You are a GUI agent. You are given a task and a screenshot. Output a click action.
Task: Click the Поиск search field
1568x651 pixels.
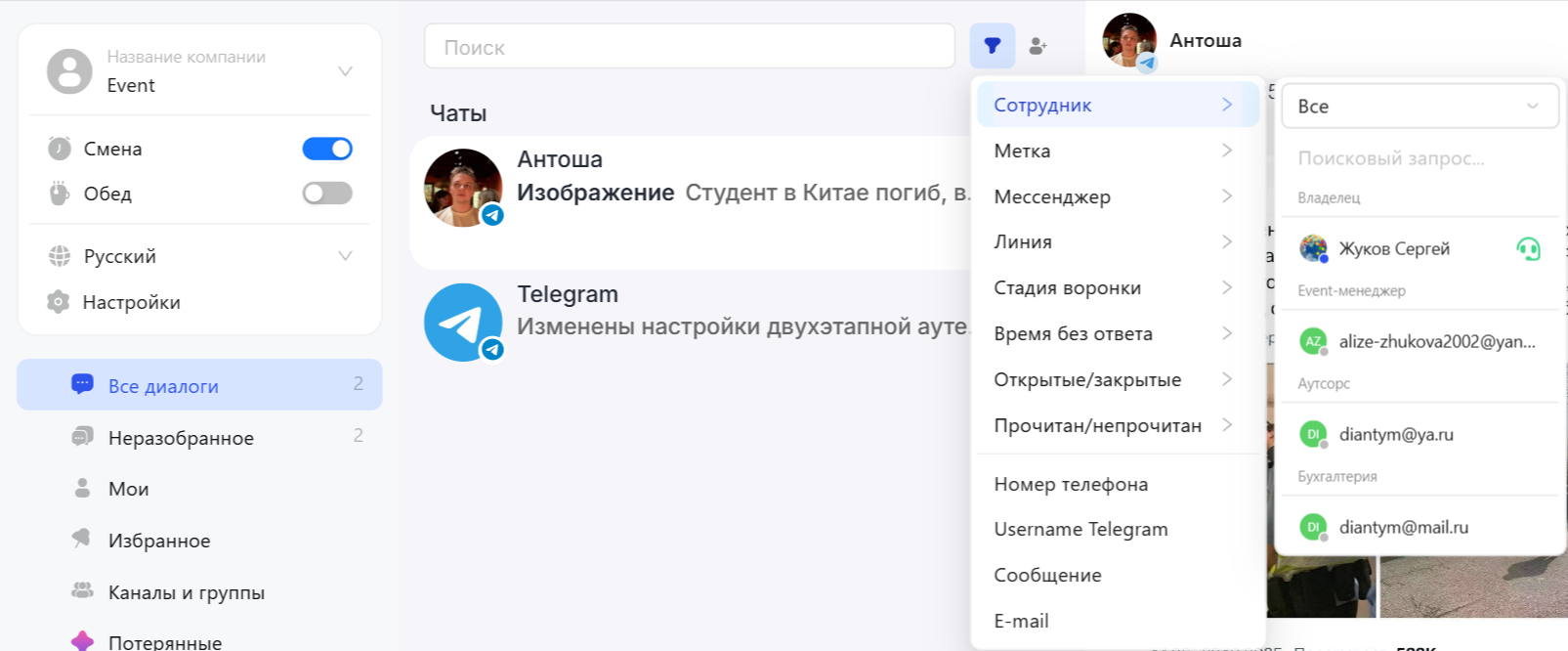click(689, 47)
